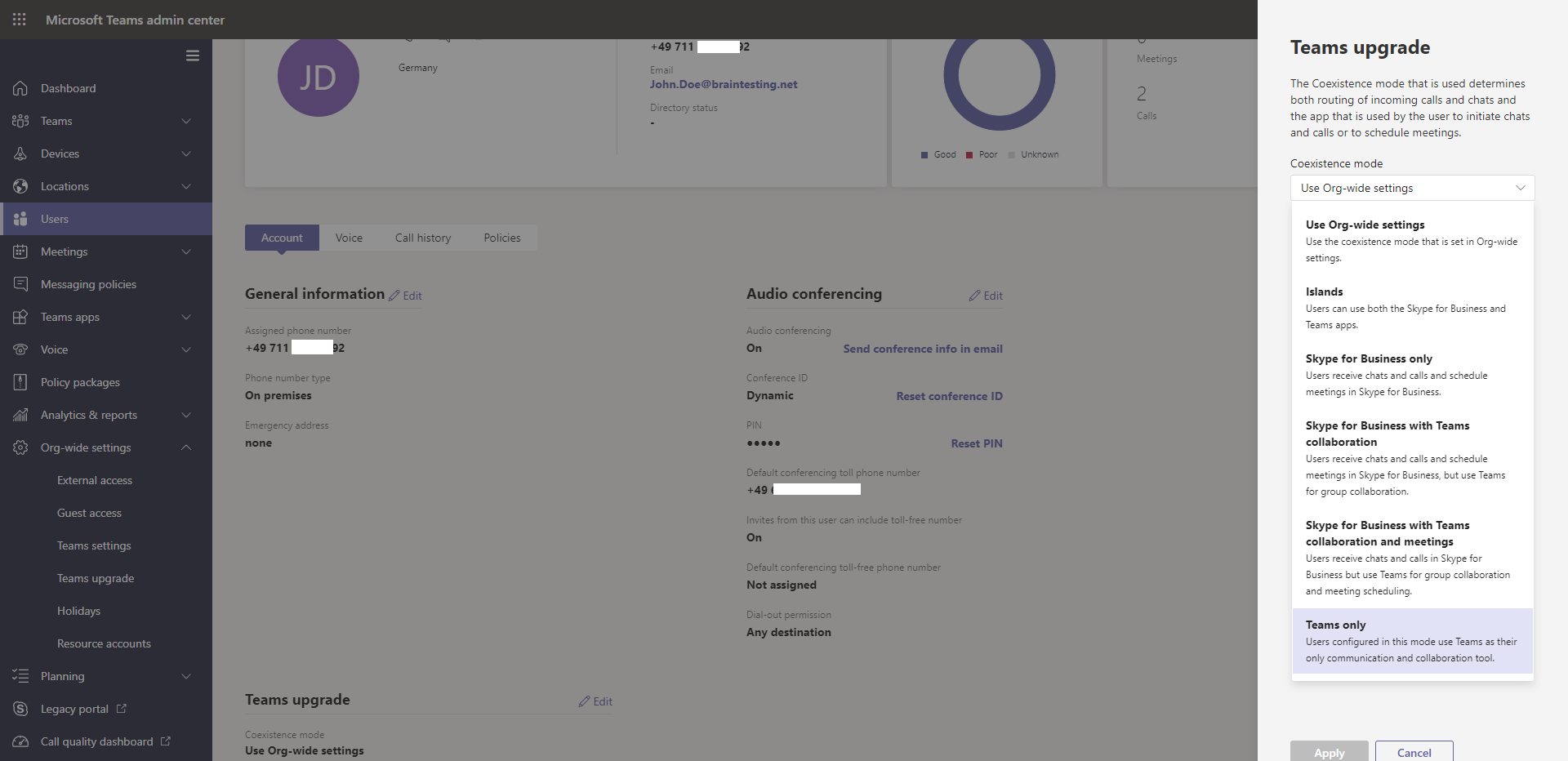Click the call quality donut chart
1568x761 pixels.
click(1000, 84)
